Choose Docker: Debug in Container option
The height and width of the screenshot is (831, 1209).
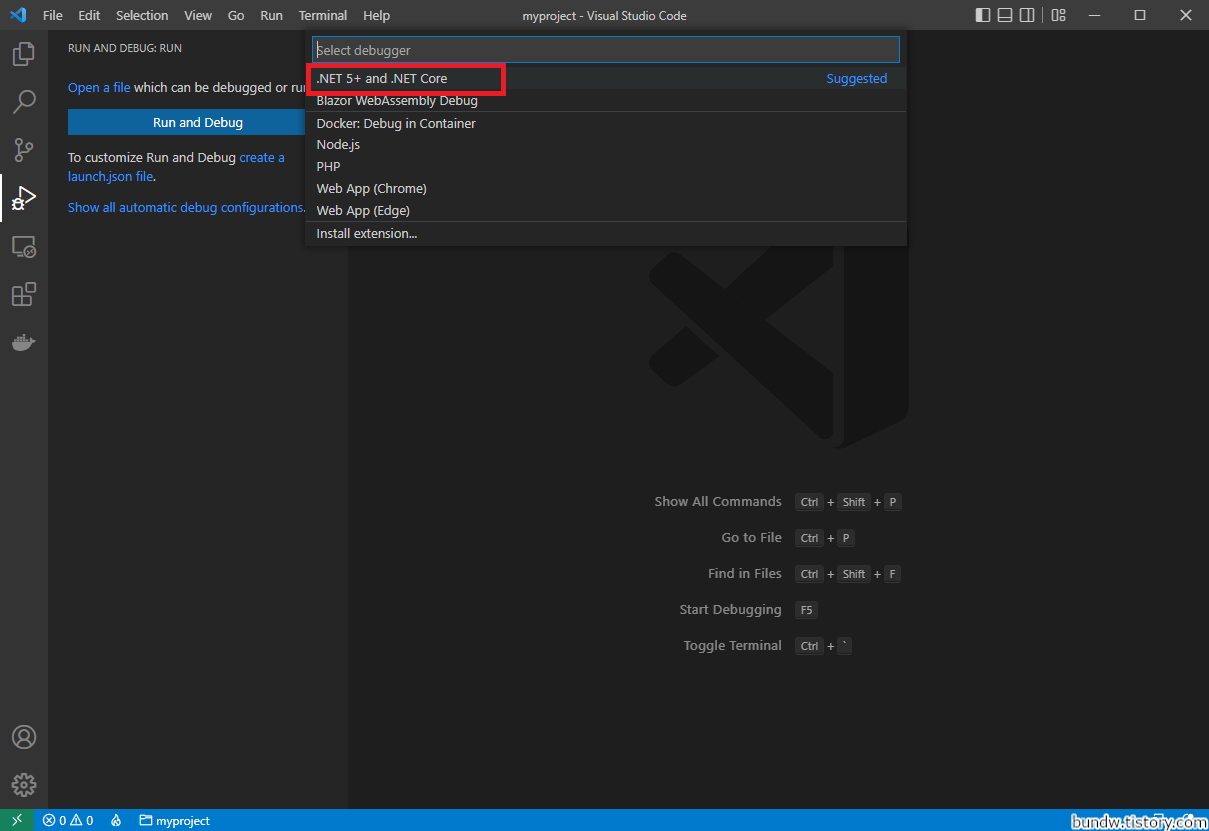click(606, 123)
